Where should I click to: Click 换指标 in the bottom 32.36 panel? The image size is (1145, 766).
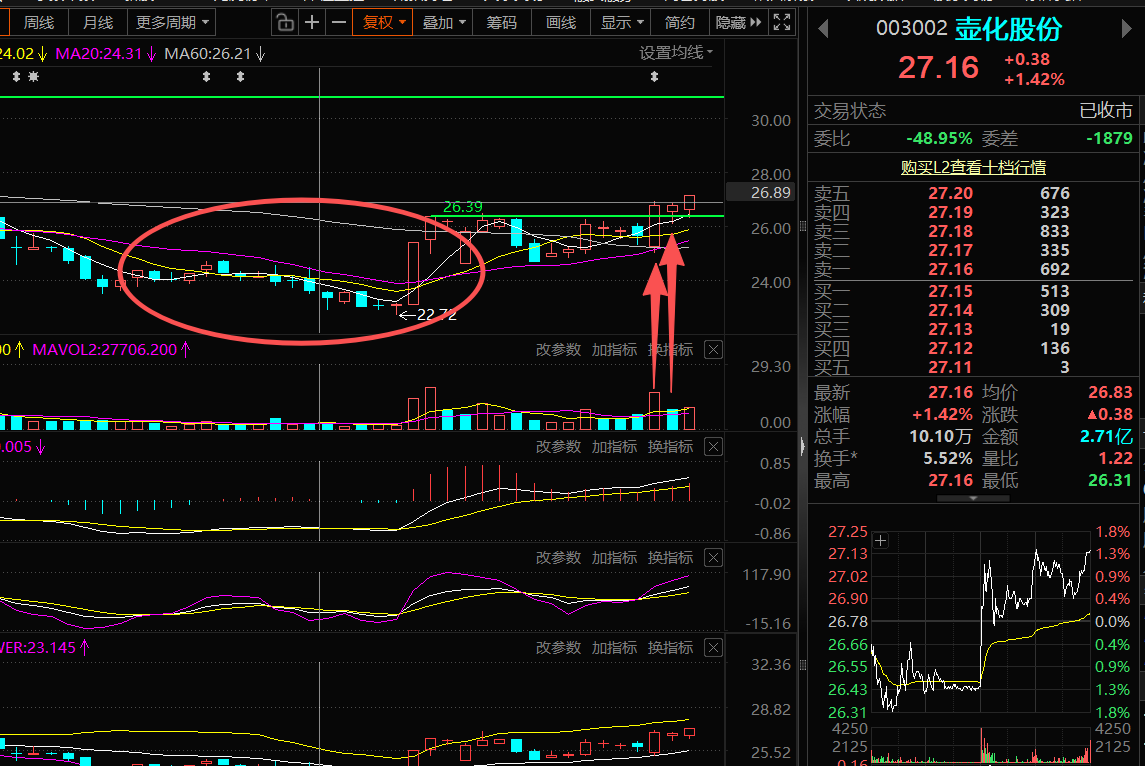coord(670,648)
